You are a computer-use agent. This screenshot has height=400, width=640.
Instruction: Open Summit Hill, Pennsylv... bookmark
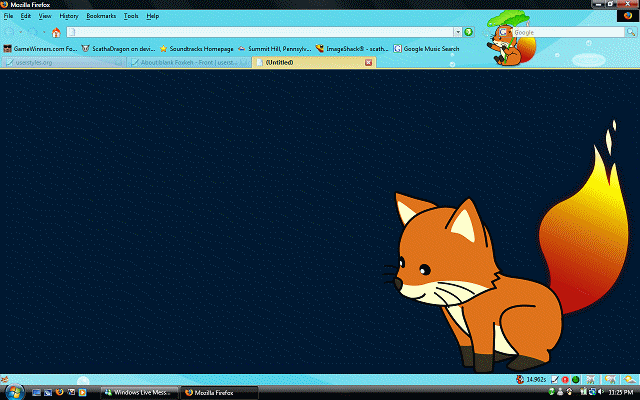[275, 49]
